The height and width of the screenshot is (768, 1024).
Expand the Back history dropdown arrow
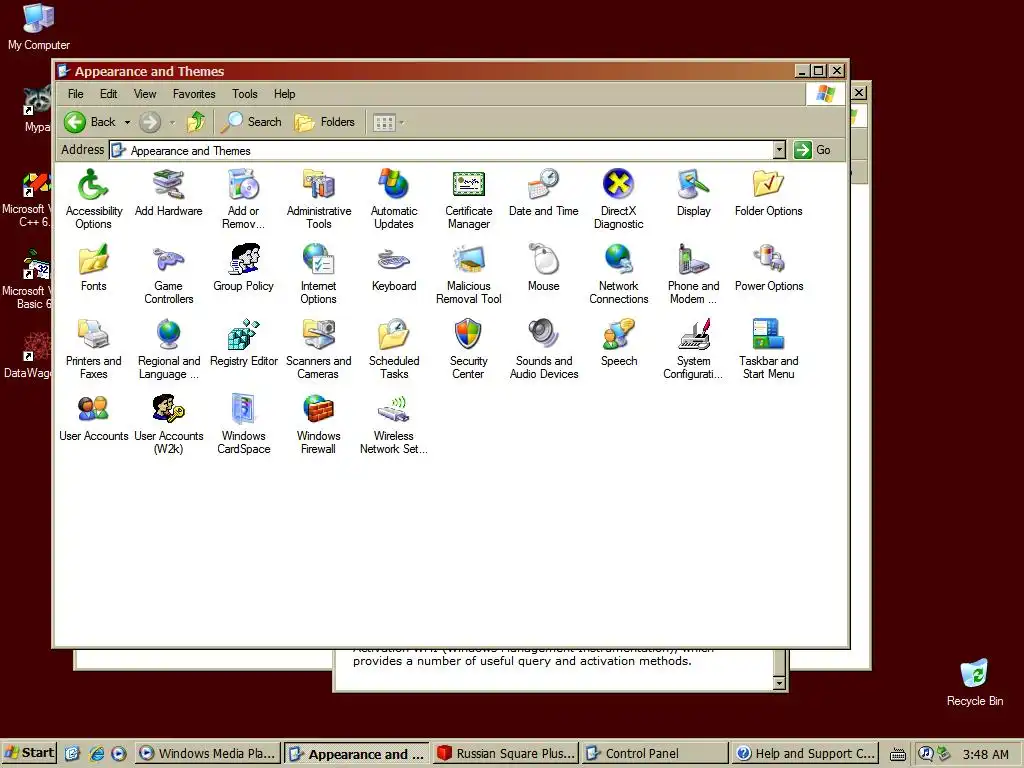click(x=127, y=122)
